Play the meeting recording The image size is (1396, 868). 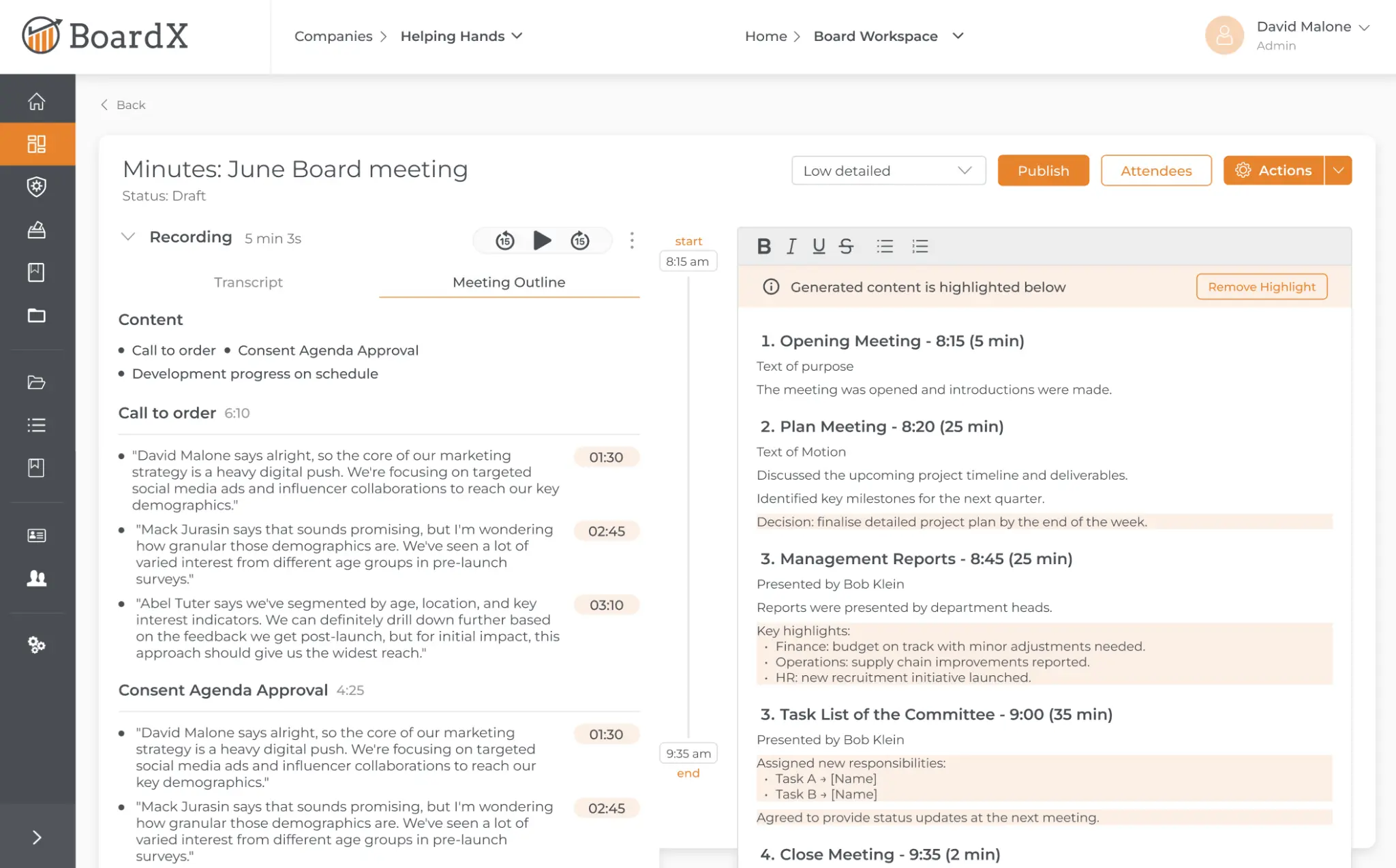(543, 240)
